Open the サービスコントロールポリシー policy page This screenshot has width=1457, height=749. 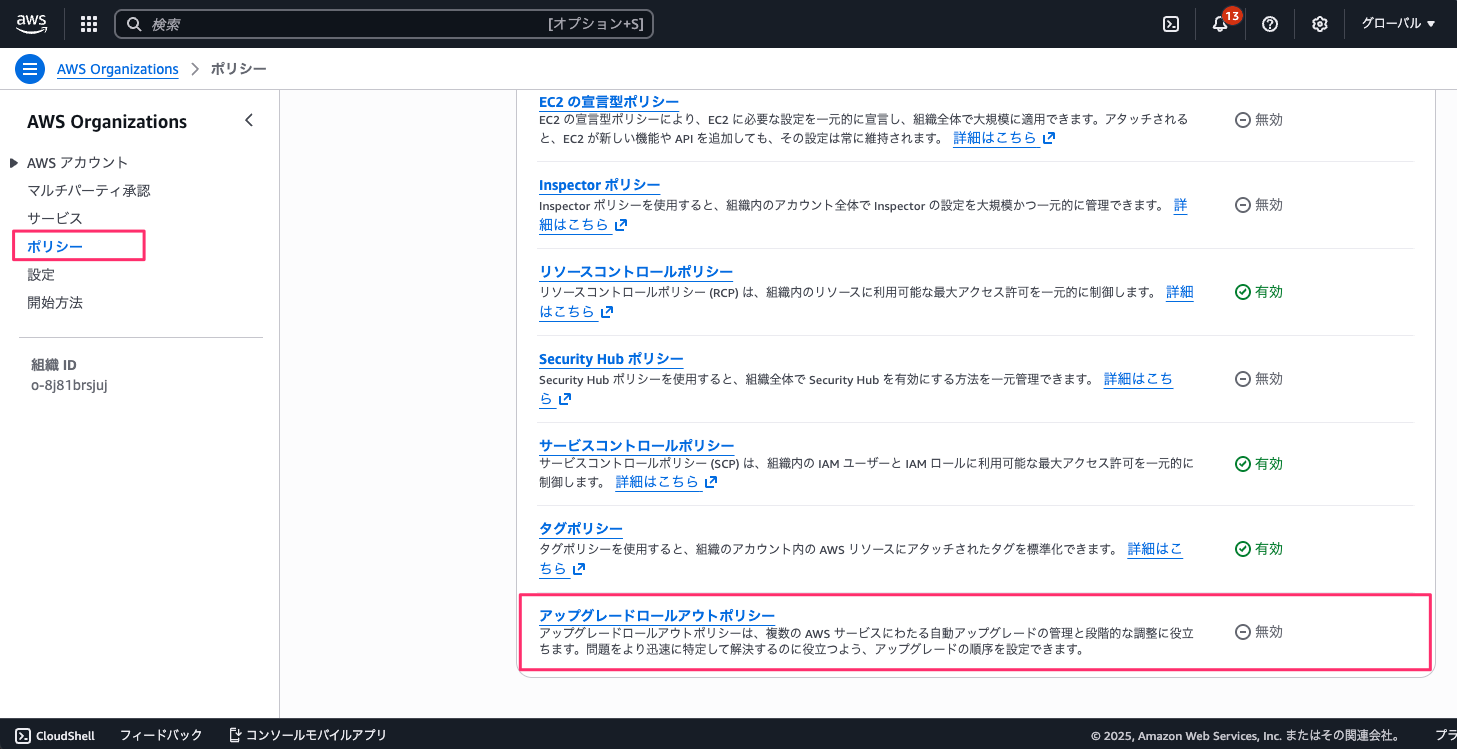pos(638,445)
